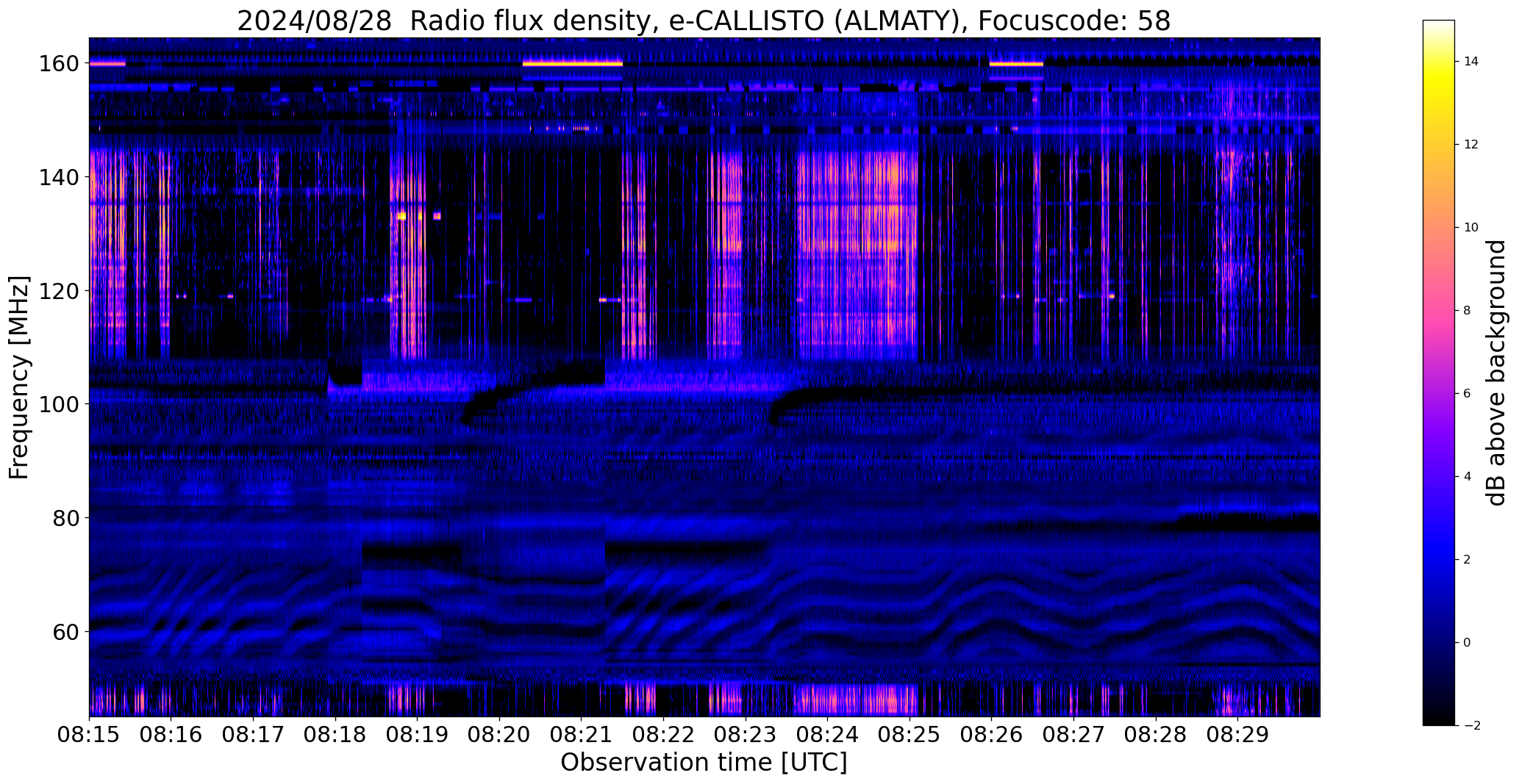The width and height of the screenshot is (1519, 784).
Task: Click the 140 frequency tick label
Action: 58,177
